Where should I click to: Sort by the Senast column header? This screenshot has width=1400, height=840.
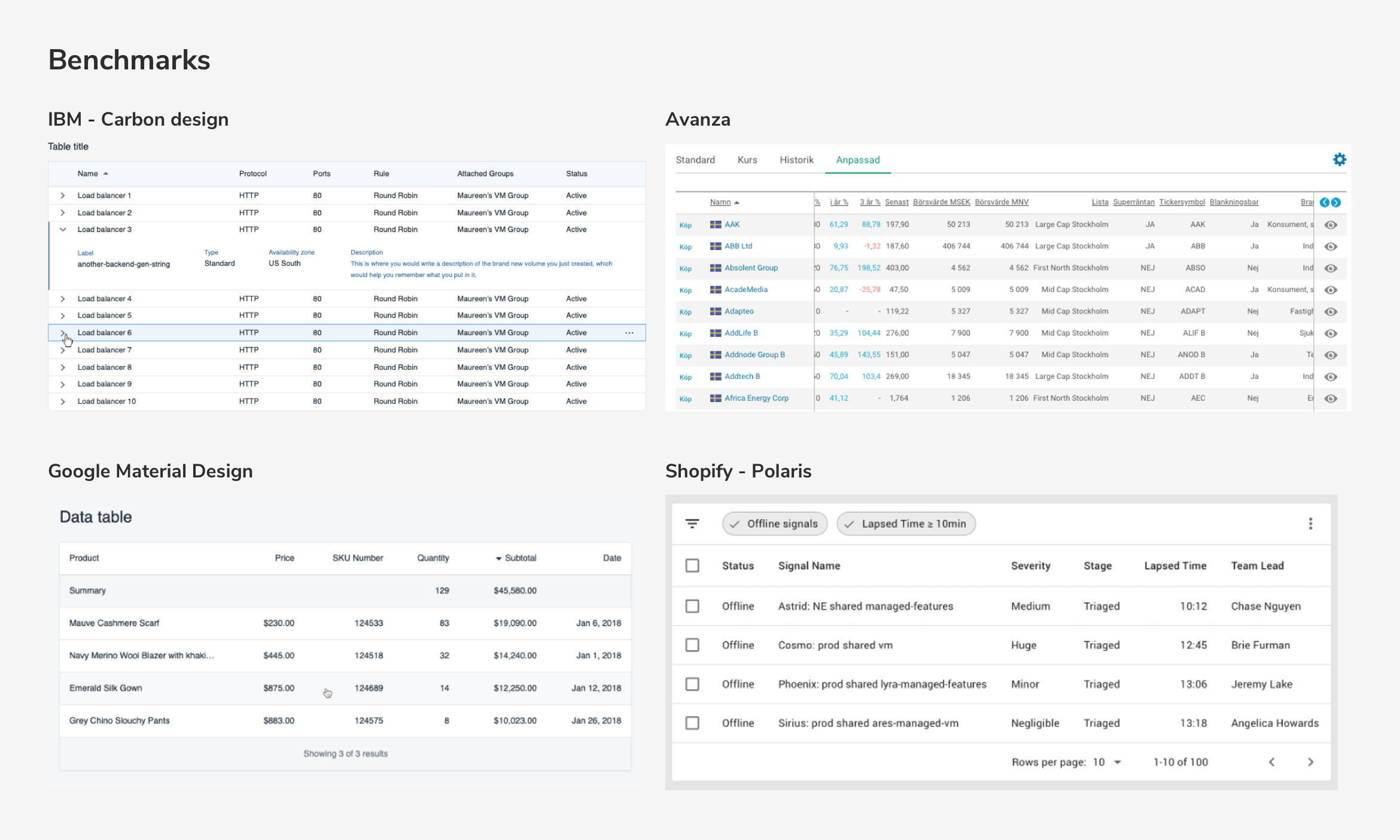pyautogui.click(x=897, y=202)
